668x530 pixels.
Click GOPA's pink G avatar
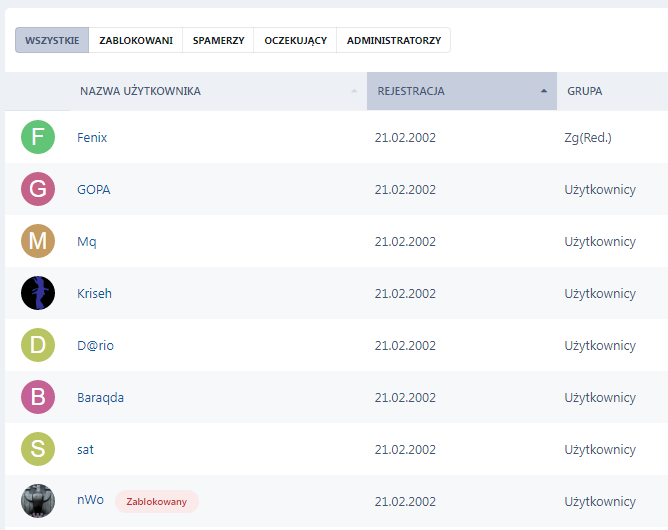pos(38,189)
